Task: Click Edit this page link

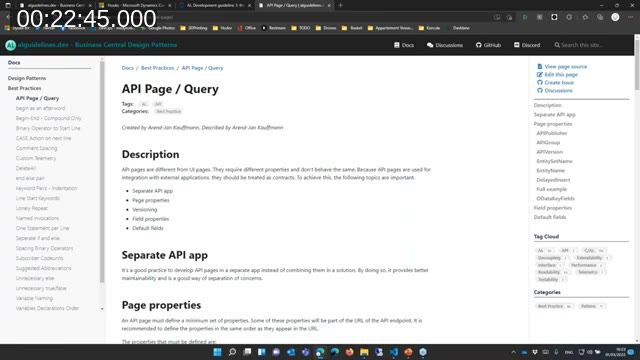Action: (x=558, y=75)
